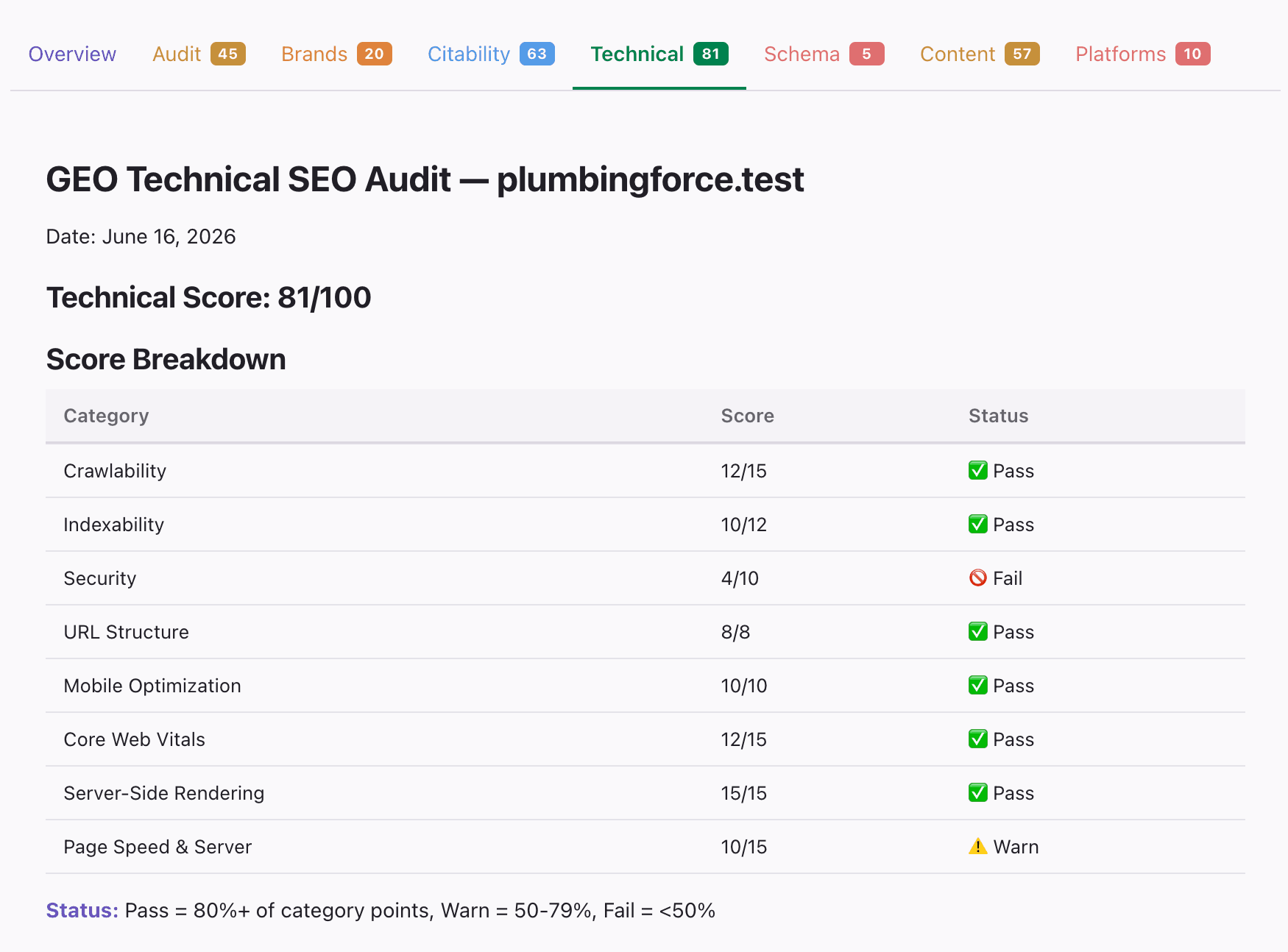
Task: Open the Content tab
Action: tap(980, 54)
